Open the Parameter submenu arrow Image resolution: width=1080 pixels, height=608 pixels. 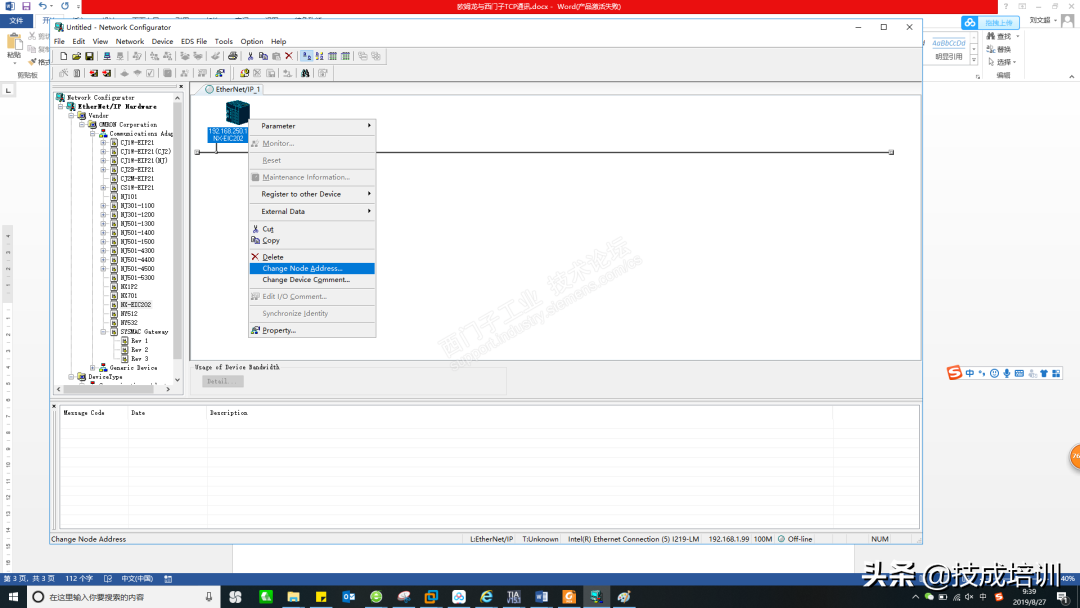pyautogui.click(x=369, y=126)
